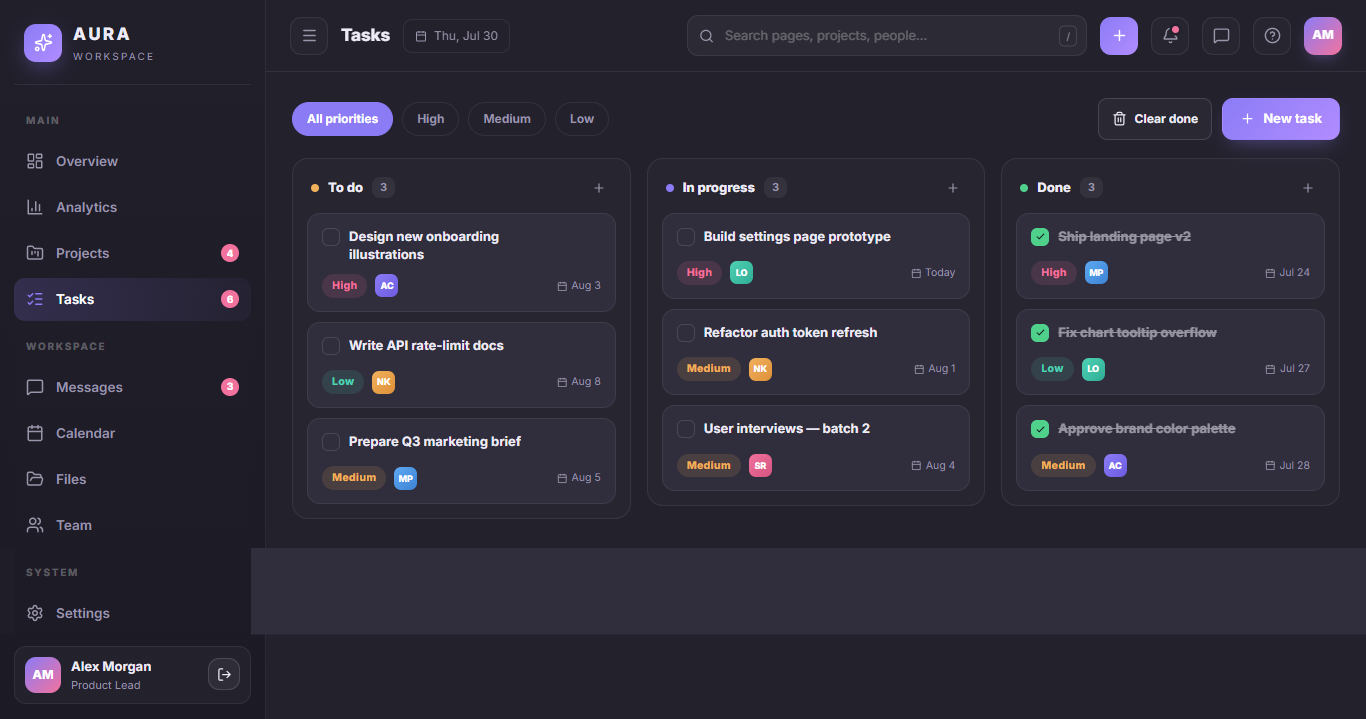Viewport: 1366px width, 719px height.
Task: Open Team in the sidebar
Action: (x=132, y=525)
